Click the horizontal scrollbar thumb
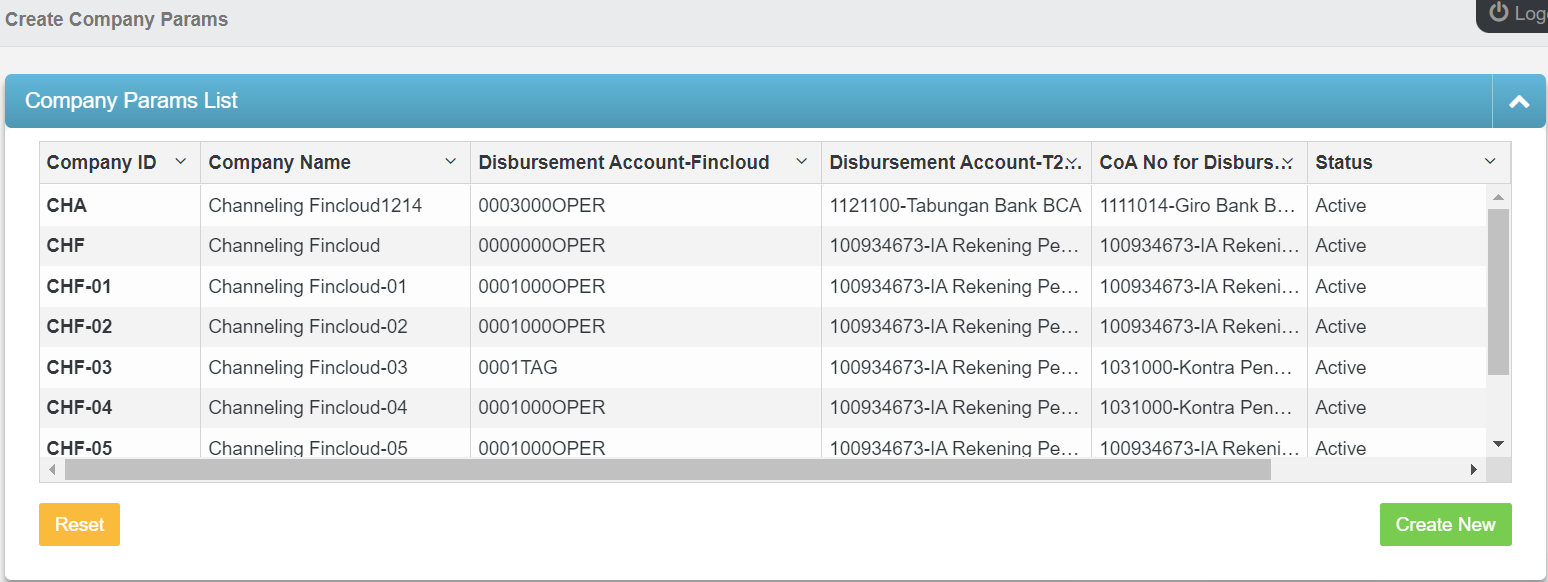Viewport: 1548px width, 582px height. click(x=667, y=469)
